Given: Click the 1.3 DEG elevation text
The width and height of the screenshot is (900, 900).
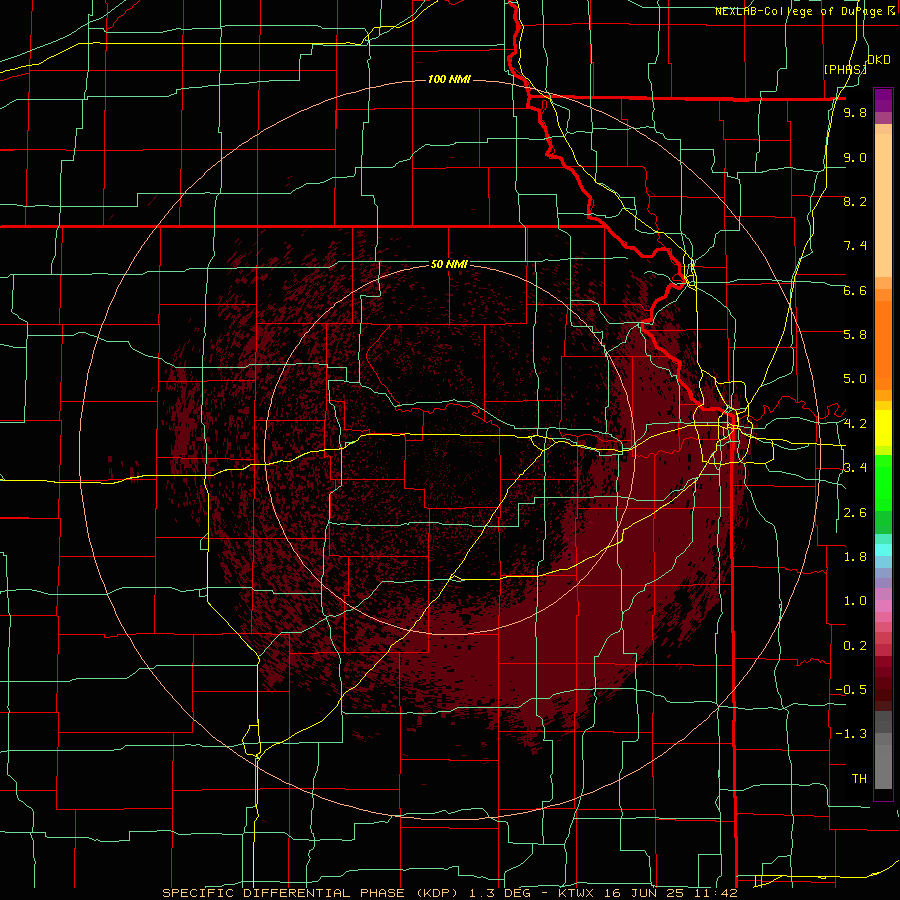Looking at the screenshot, I should 499,893.
